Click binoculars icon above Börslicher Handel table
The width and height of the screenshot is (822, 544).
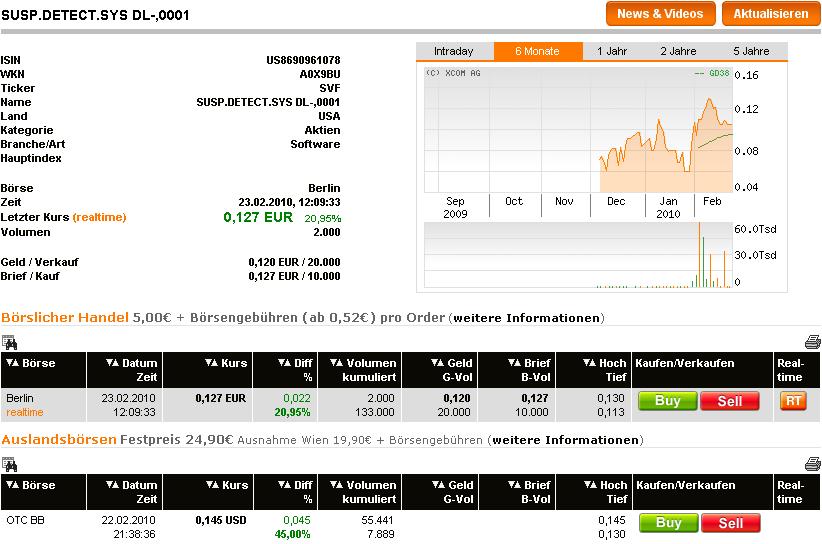9,343
